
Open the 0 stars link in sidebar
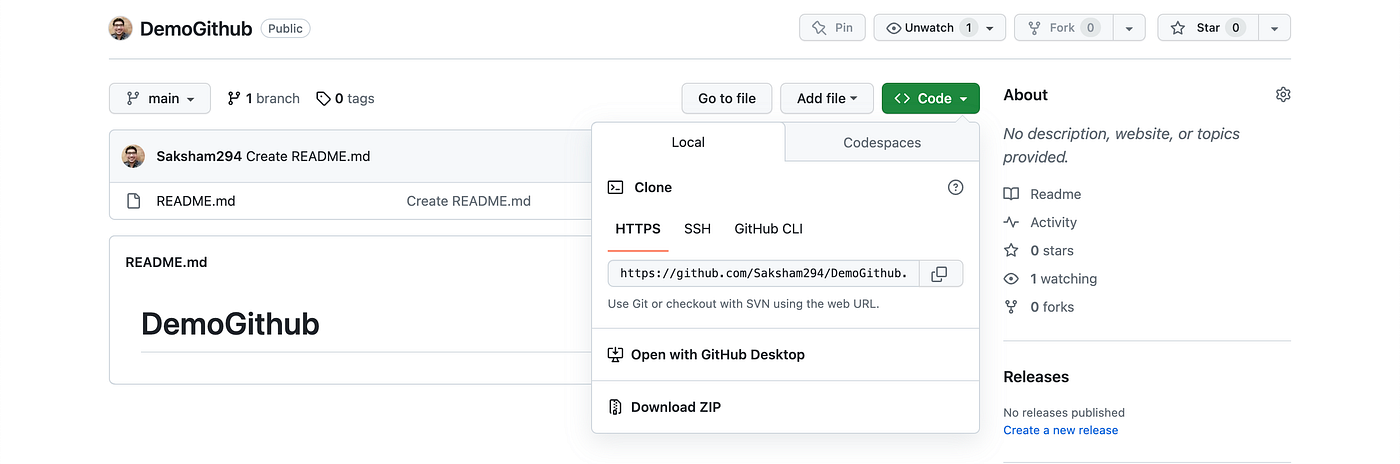(x=1052, y=250)
